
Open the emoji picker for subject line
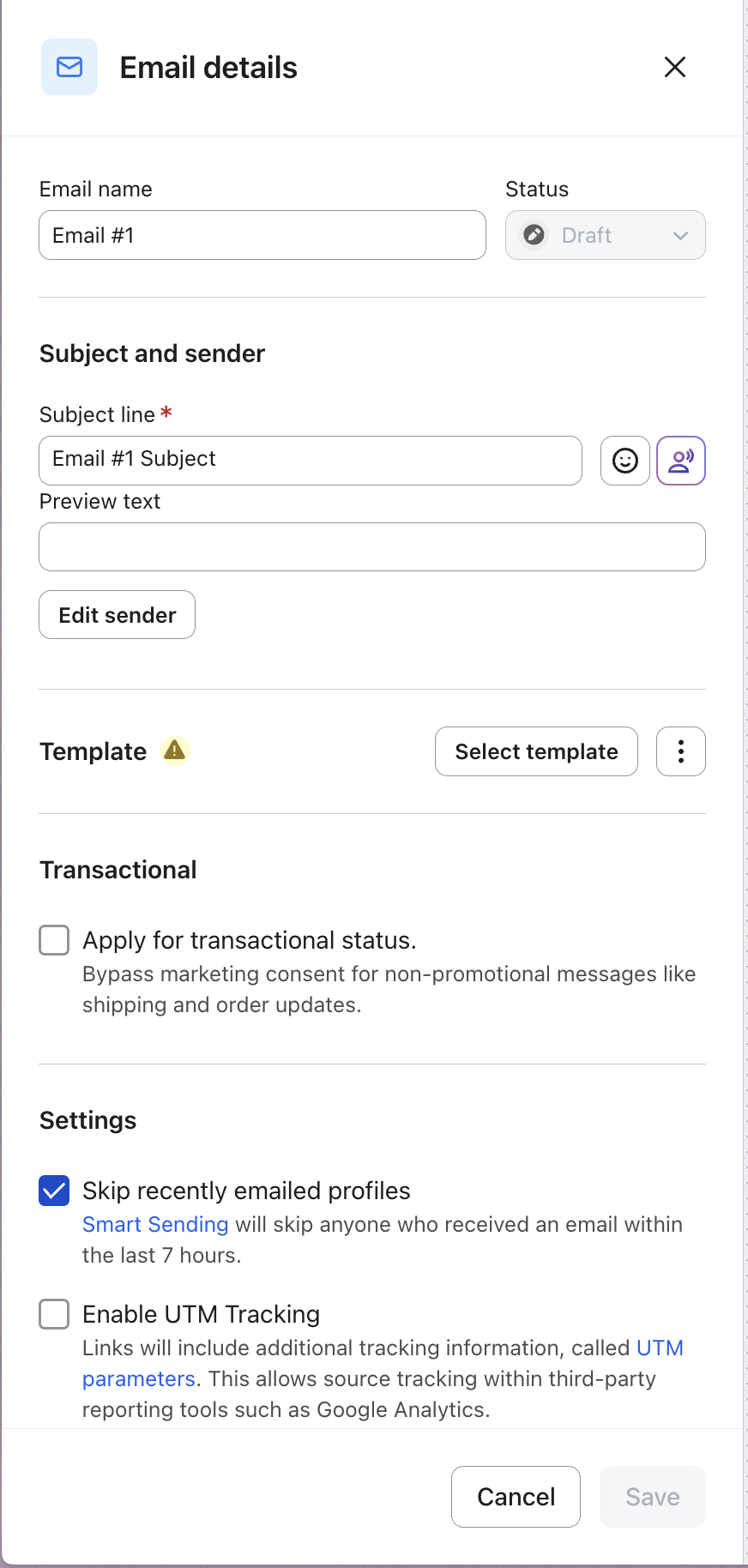[x=625, y=461]
